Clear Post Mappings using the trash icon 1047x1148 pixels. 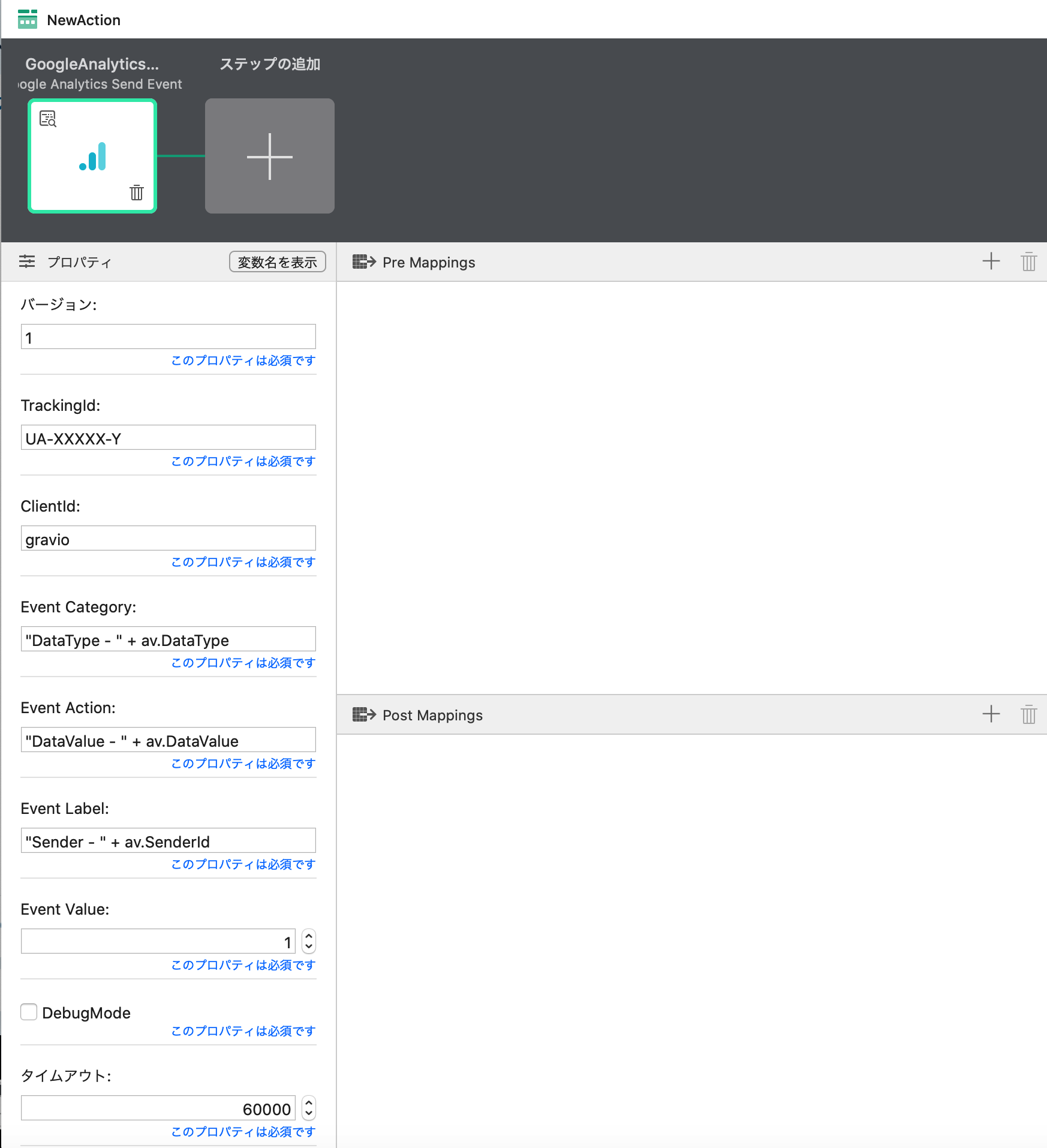[1028, 714]
